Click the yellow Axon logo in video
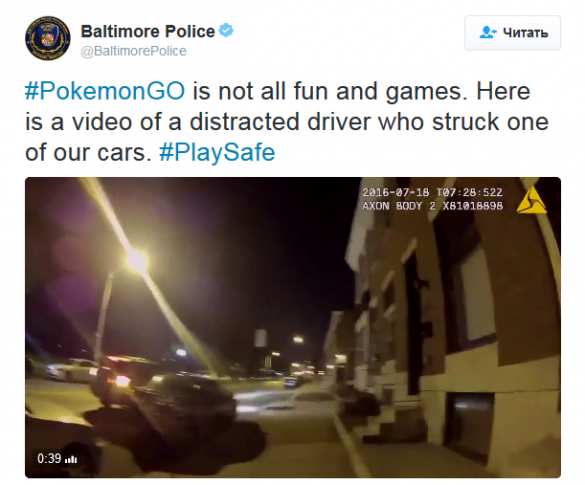 [531, 200]
